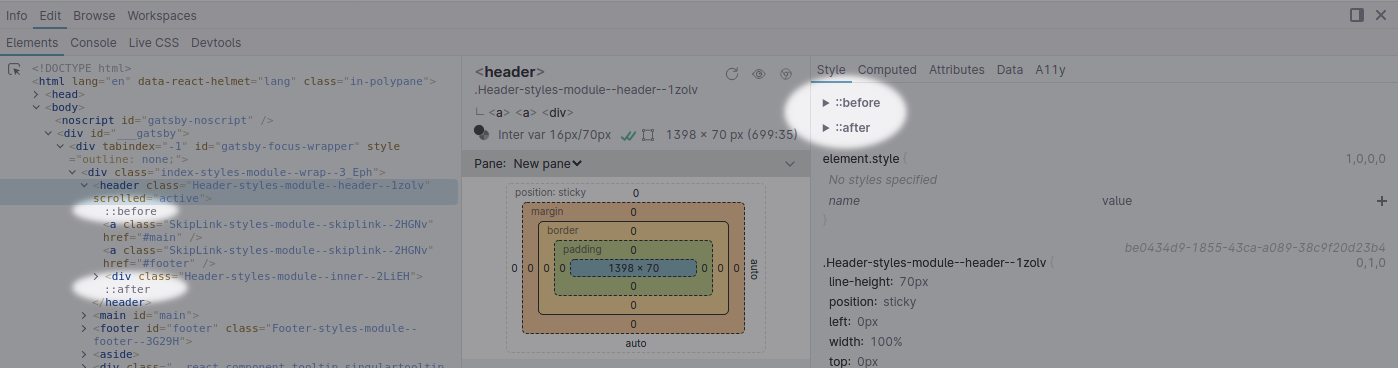Add new style property with plus icon
This screenshot has width=1398, height=368.
click(x=1382, y=201)
